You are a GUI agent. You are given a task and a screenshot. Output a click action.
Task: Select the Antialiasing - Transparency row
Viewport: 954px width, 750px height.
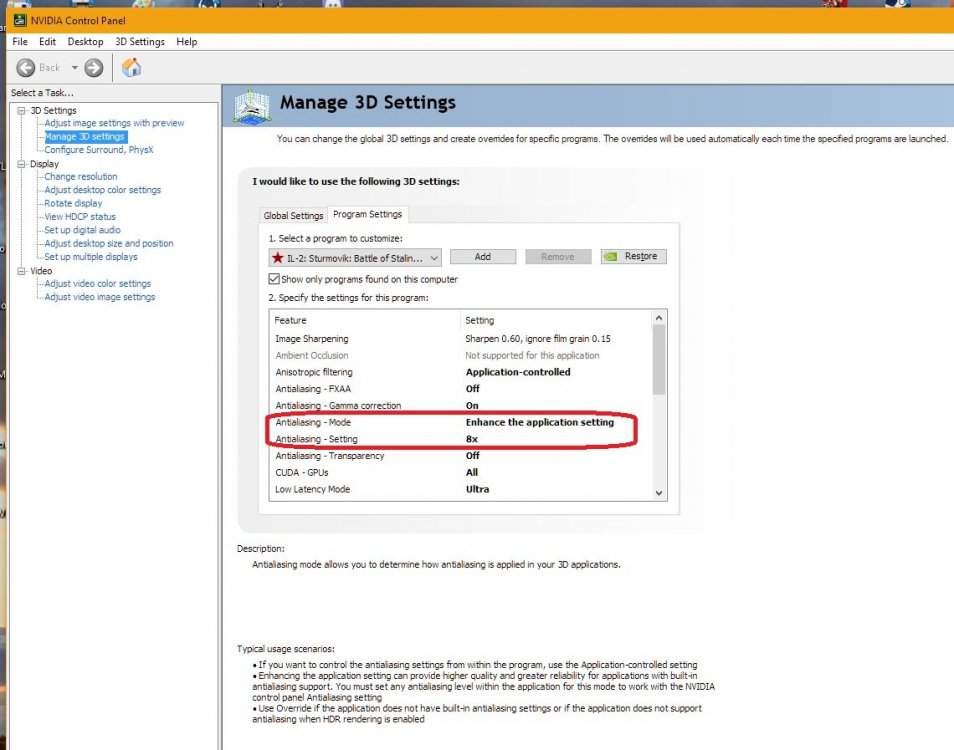[x=461, y=456]
